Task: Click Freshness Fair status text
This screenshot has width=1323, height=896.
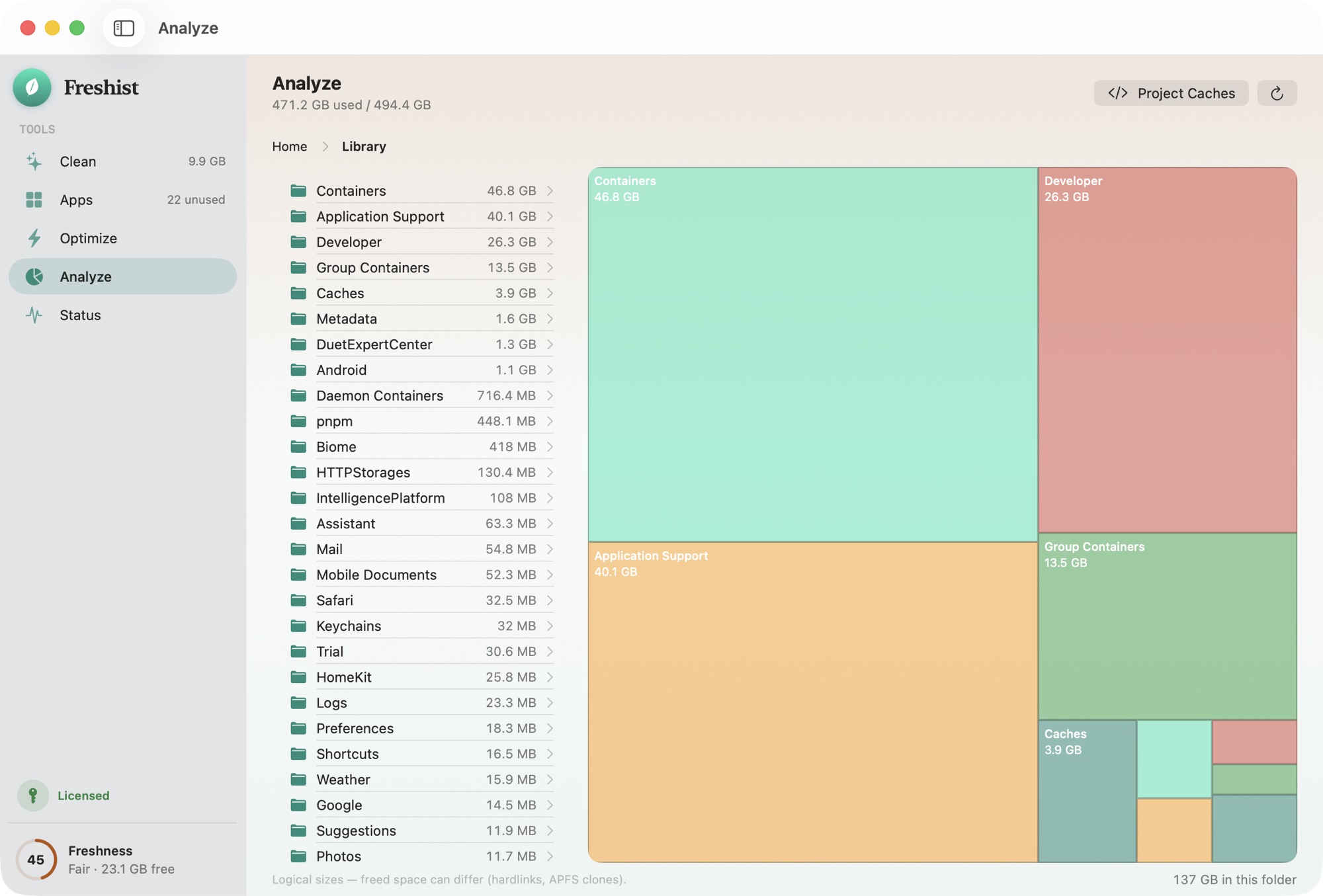Action: (122, 869)
